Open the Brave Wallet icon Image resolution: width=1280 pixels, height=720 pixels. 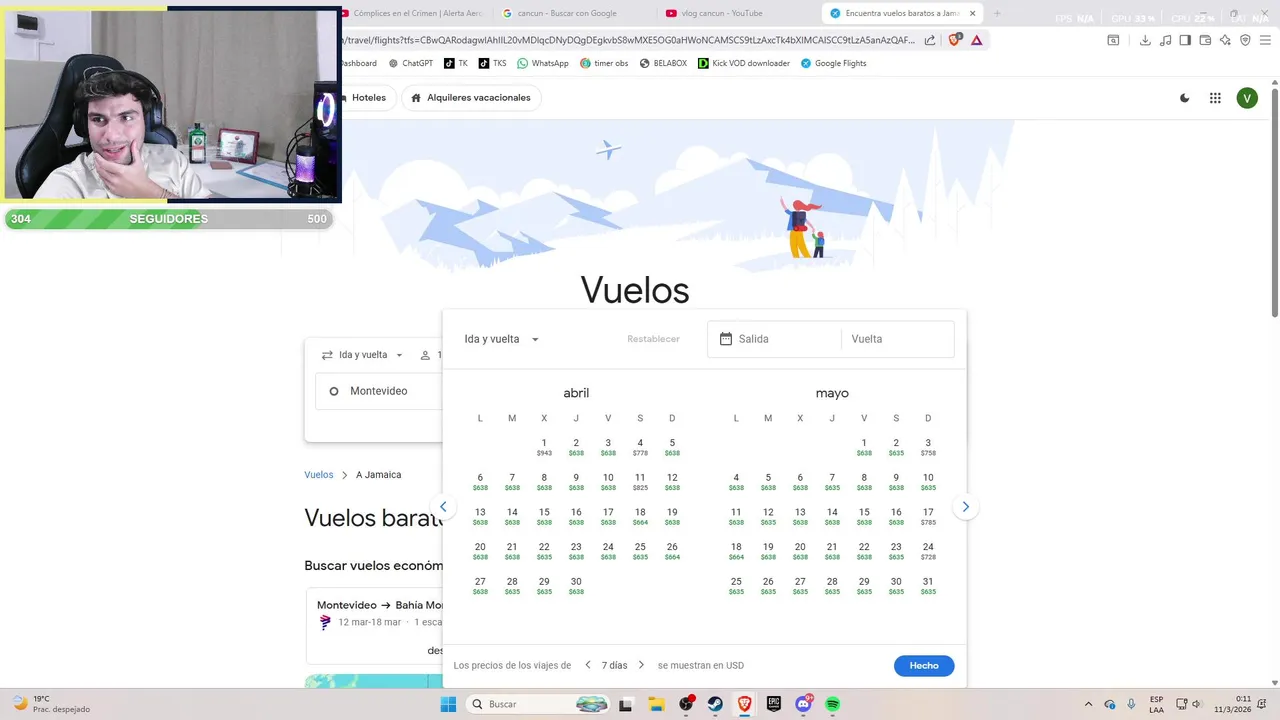point(1205,40)
